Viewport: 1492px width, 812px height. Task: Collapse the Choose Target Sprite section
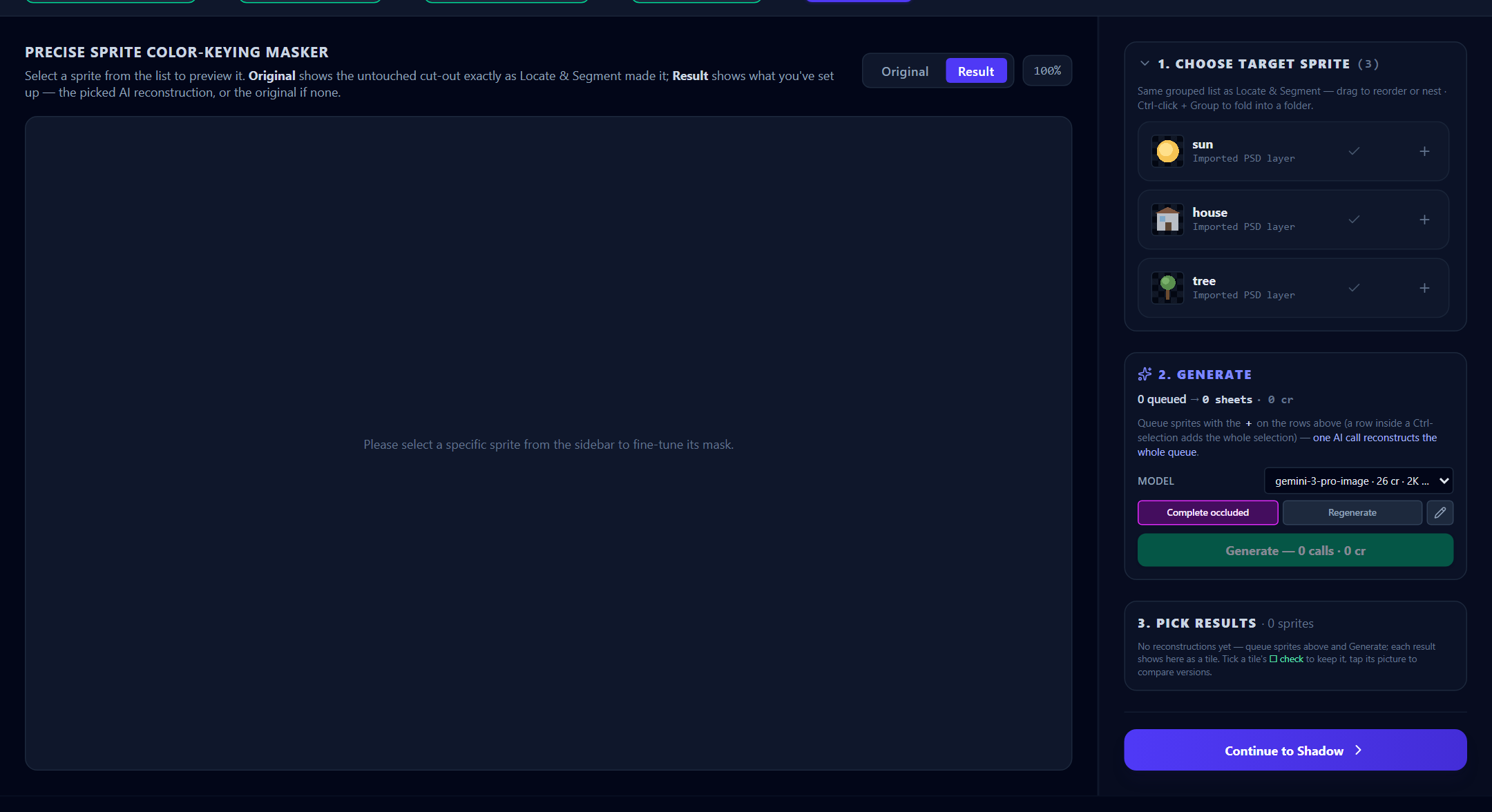tap(1145, 64)
